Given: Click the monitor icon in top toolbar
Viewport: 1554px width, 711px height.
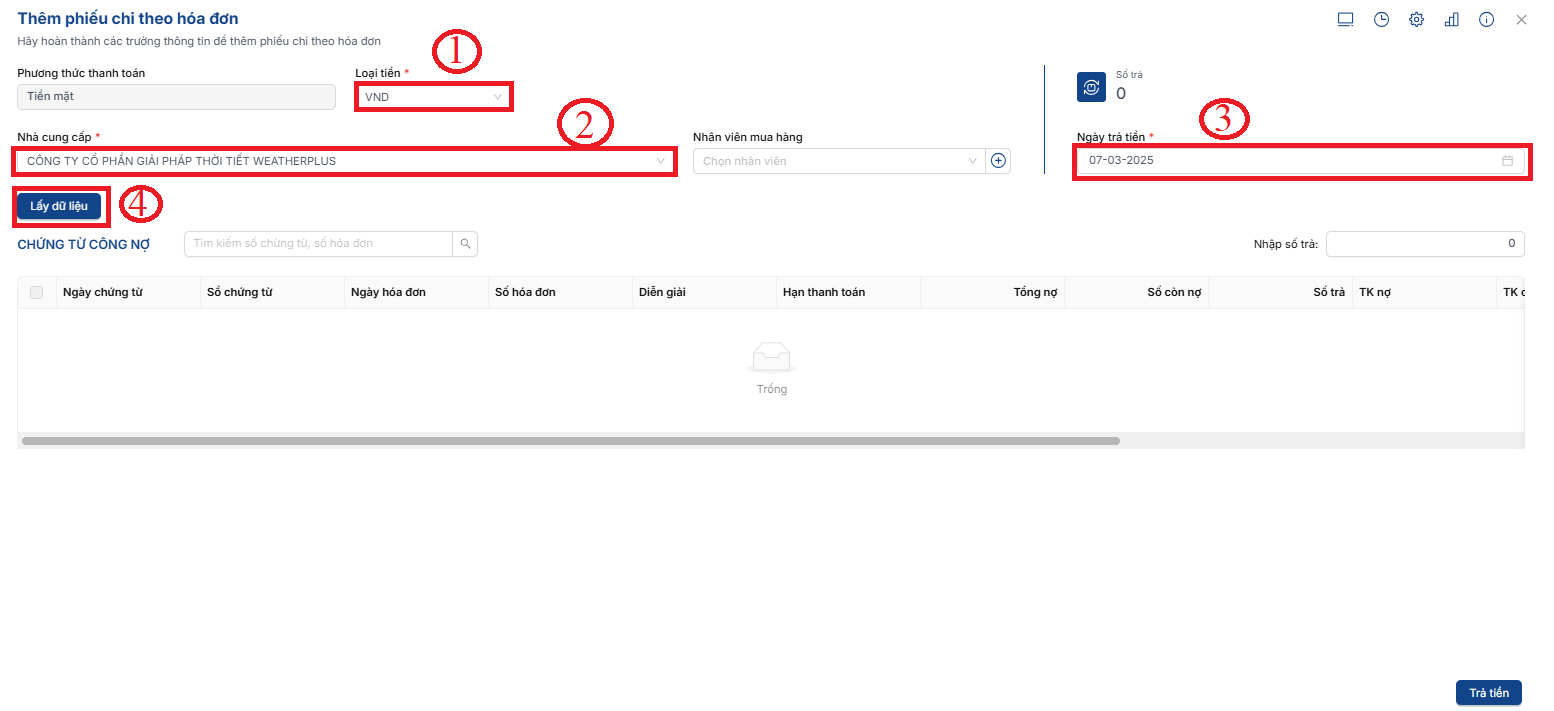Looking at the screenshot, I should (x=1345, y=20).
